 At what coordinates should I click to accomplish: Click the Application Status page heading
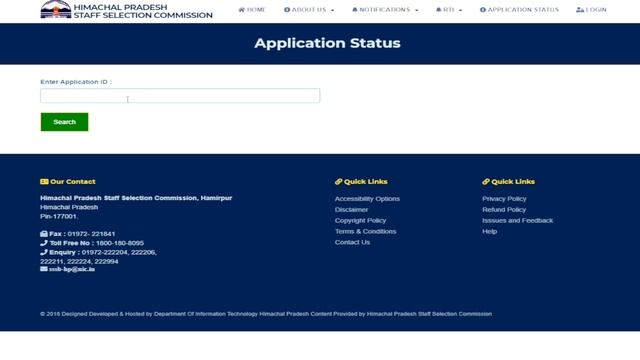pyautogui.click(x=327, y=43)
